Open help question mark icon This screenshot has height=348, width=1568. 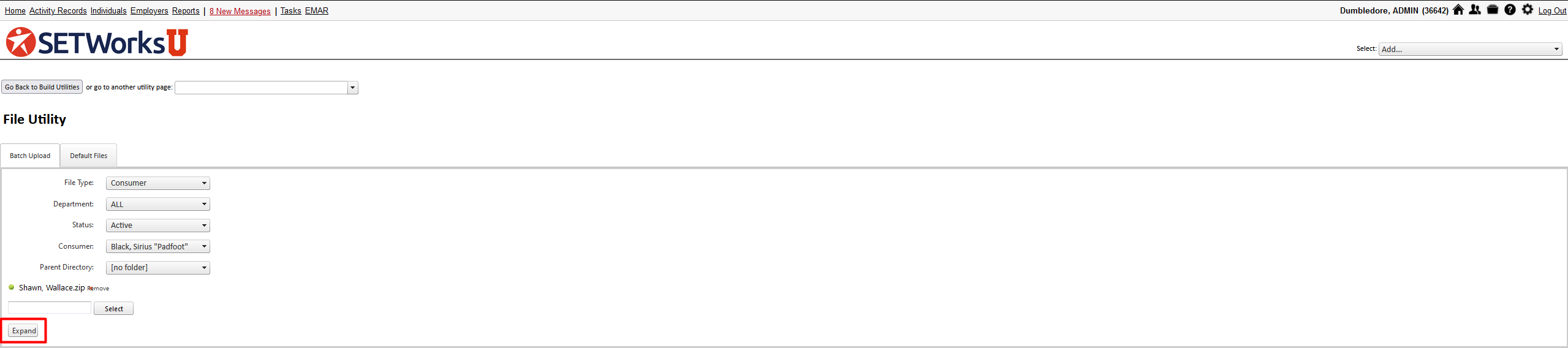(1510, 10)
